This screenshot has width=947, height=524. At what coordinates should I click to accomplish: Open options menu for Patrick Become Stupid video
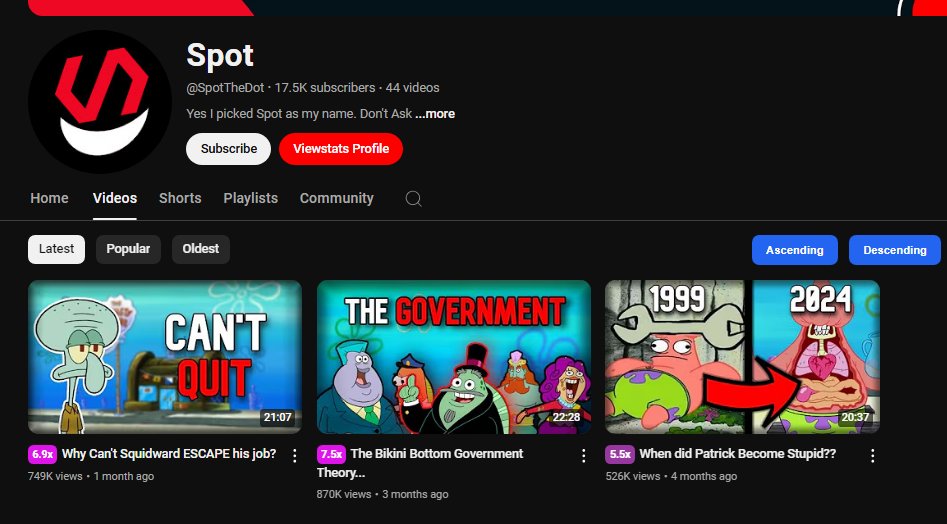pos(872,456)
